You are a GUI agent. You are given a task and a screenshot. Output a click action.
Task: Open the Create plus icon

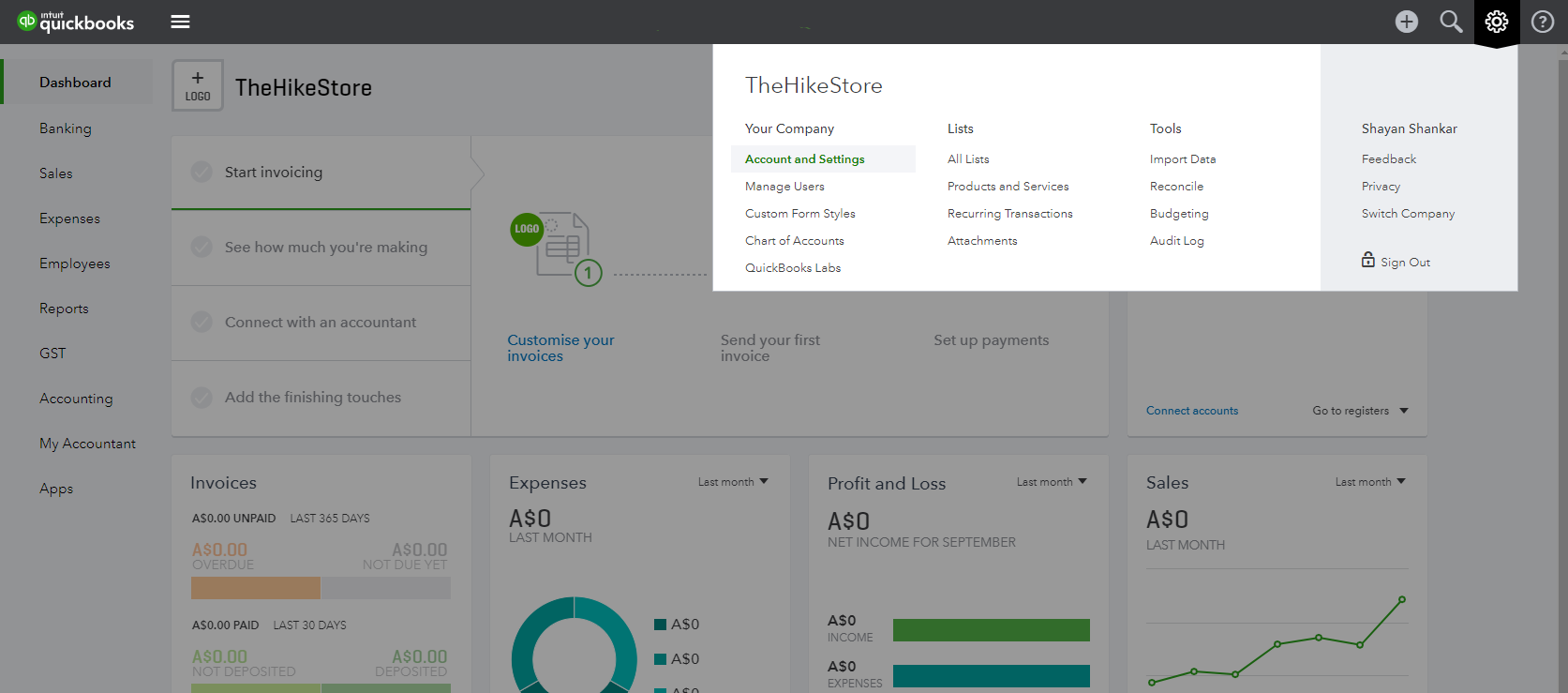(x=1406, y=22)
